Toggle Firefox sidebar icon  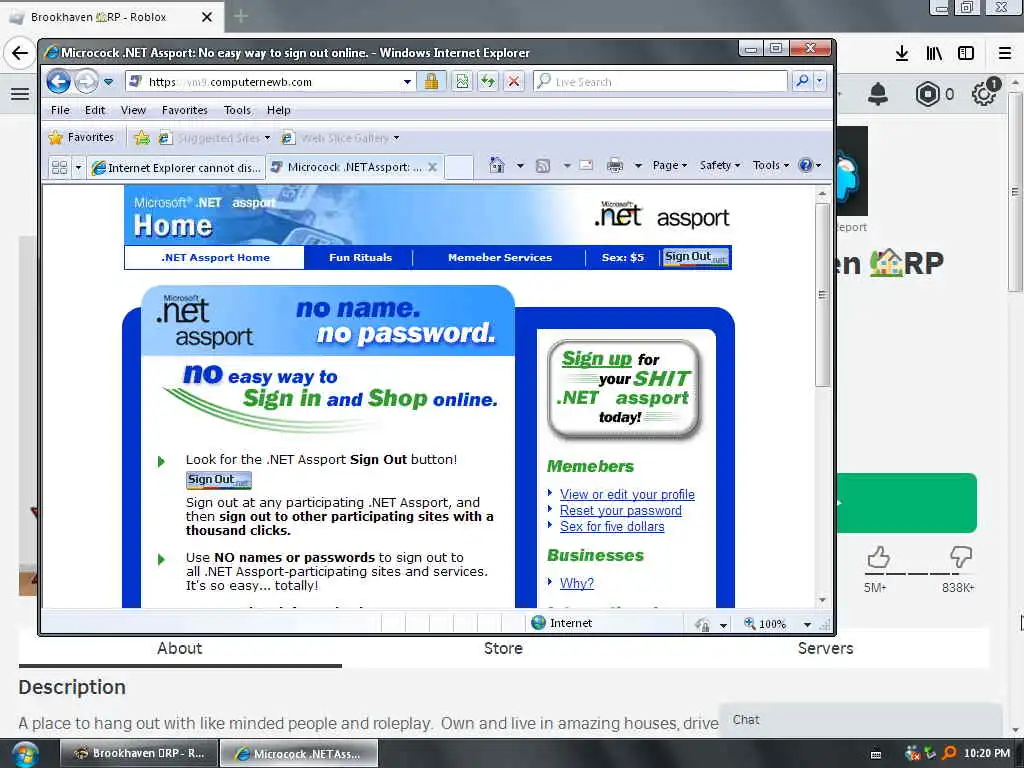(x=966, y=53)
